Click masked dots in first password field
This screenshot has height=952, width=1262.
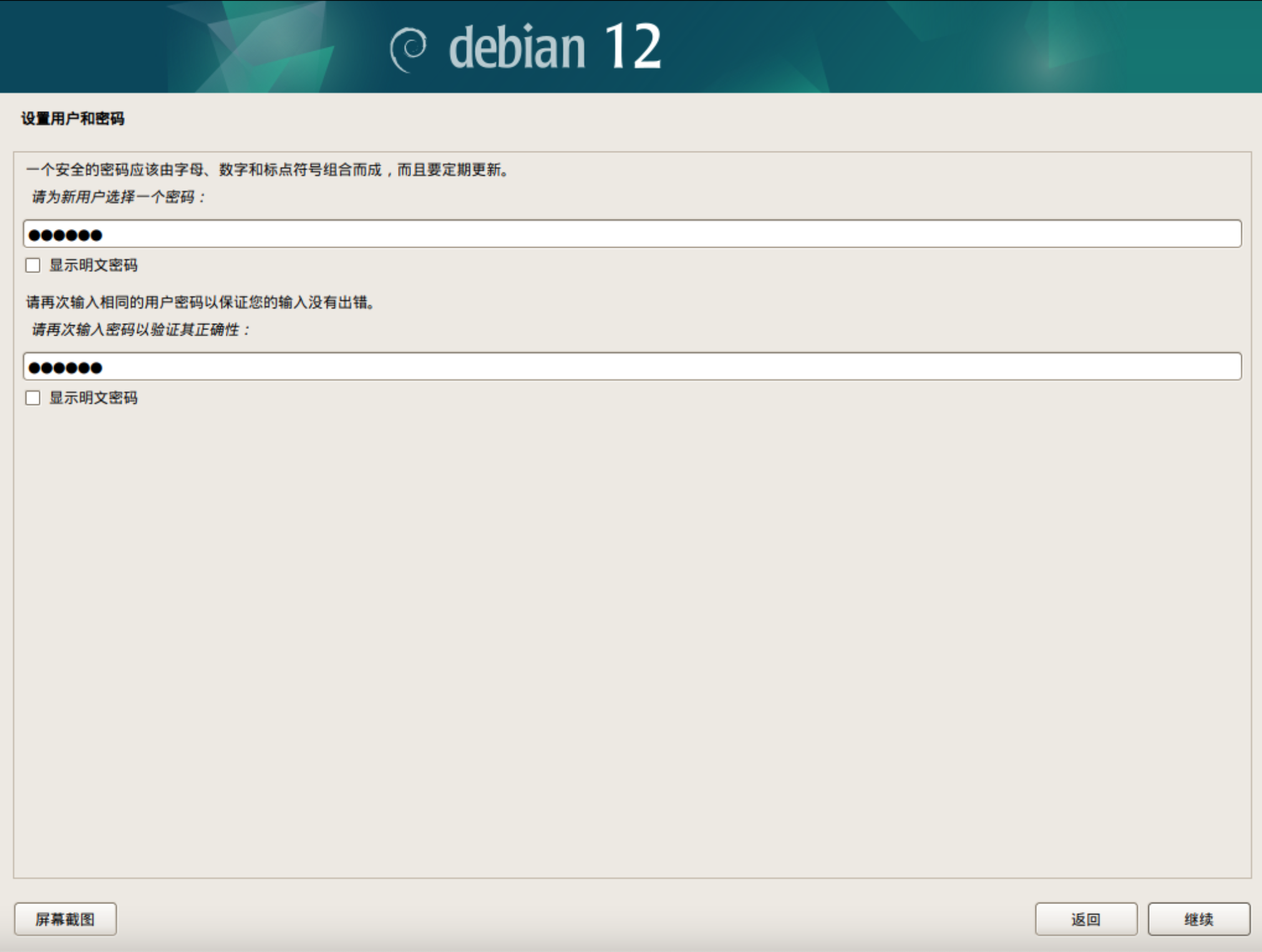click(x=66, y=235)
